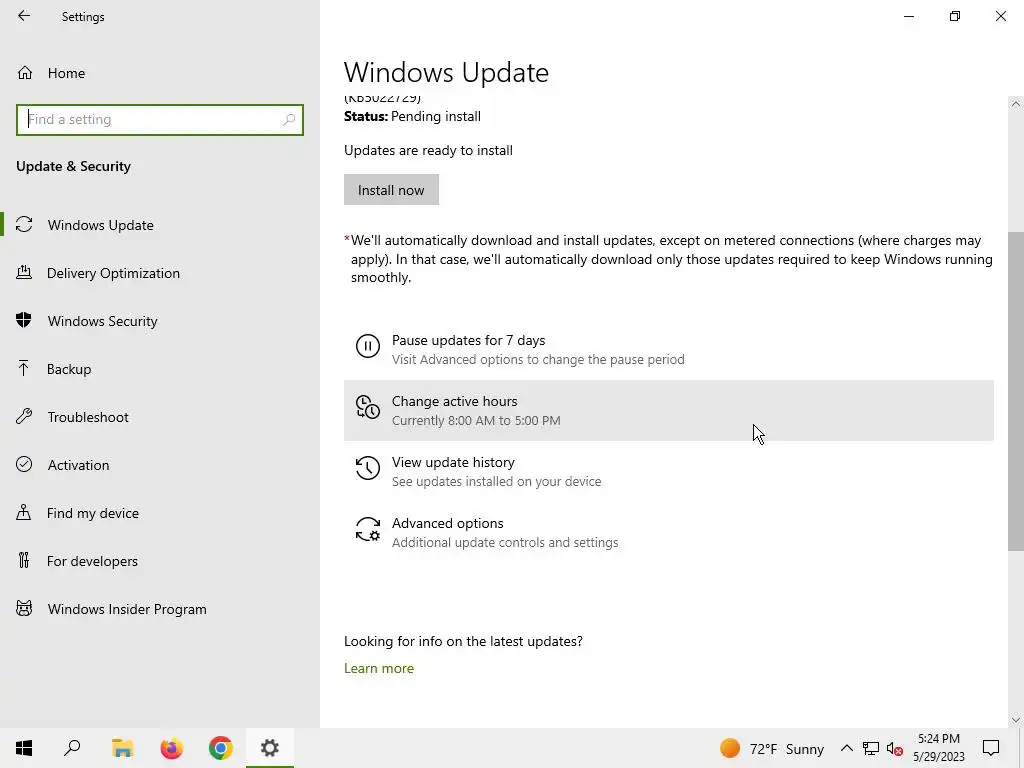
Task: Click the For developers tools icon
Action: [x=24, y=560]
